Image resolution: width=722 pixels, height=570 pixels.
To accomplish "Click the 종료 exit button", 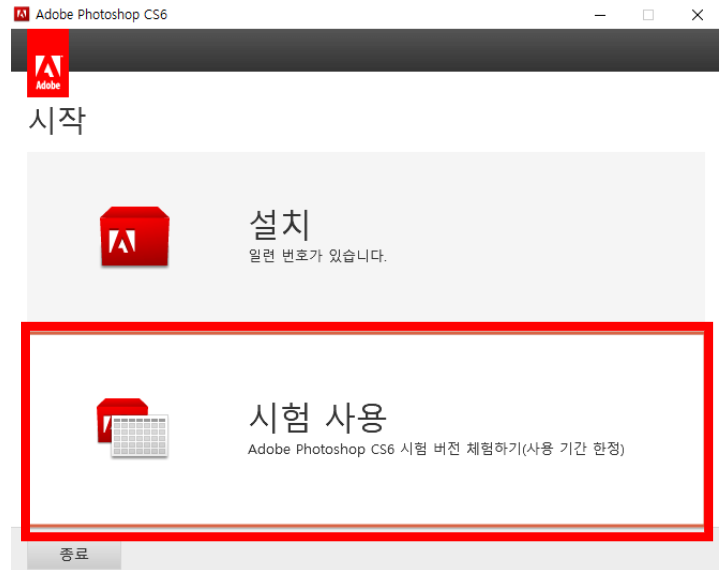I will (74, 554).
